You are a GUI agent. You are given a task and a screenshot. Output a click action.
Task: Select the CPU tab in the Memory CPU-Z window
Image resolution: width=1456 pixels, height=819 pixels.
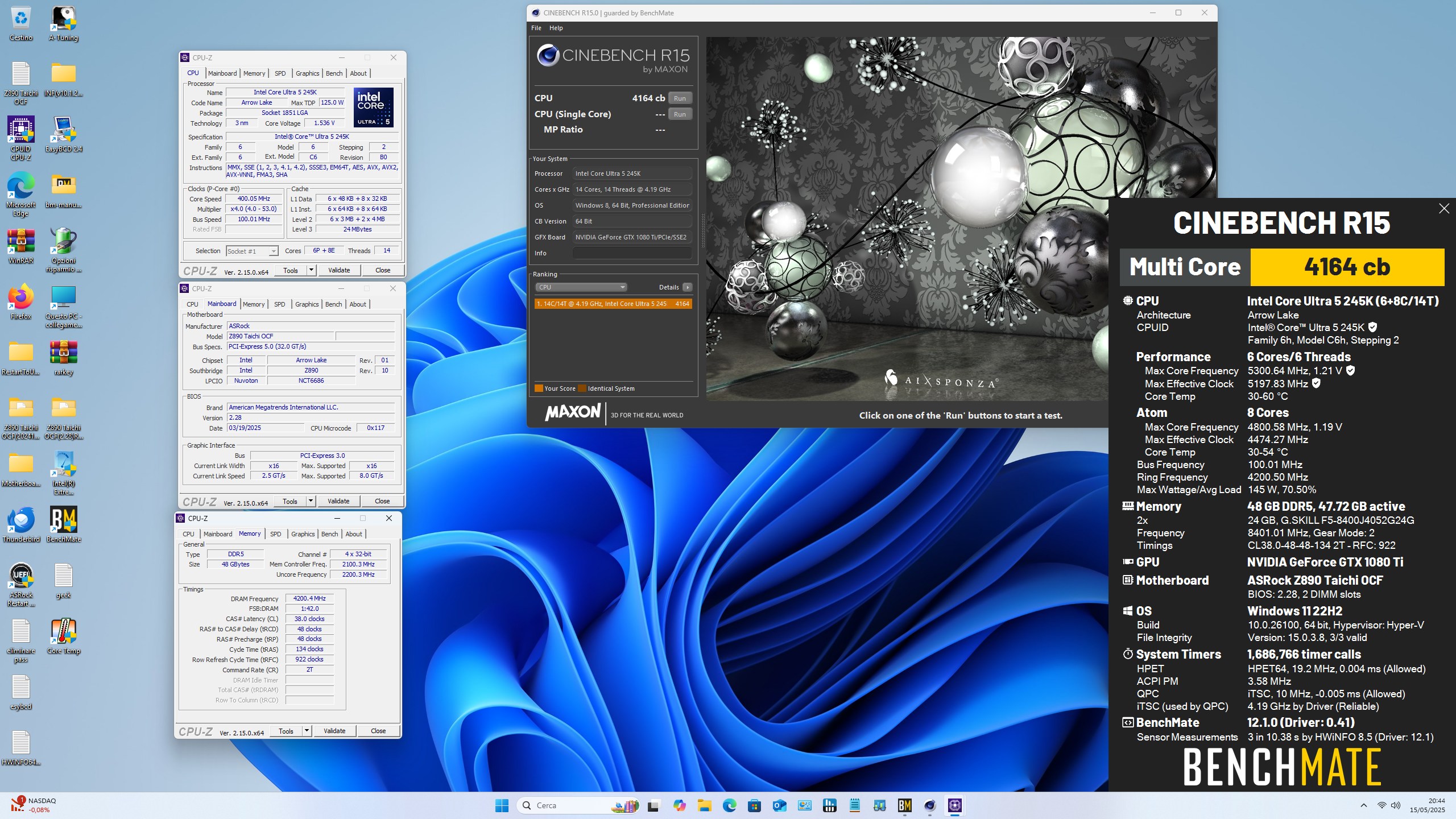(x=188, y=534)
